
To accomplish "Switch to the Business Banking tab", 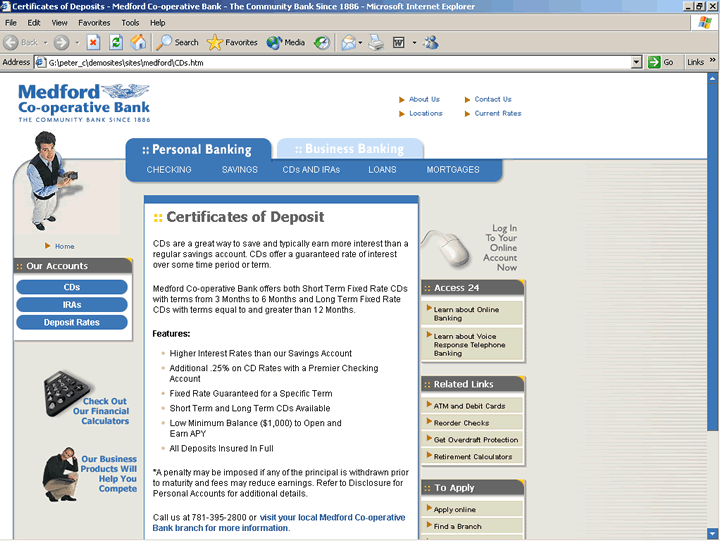I will tap(350, 149).
